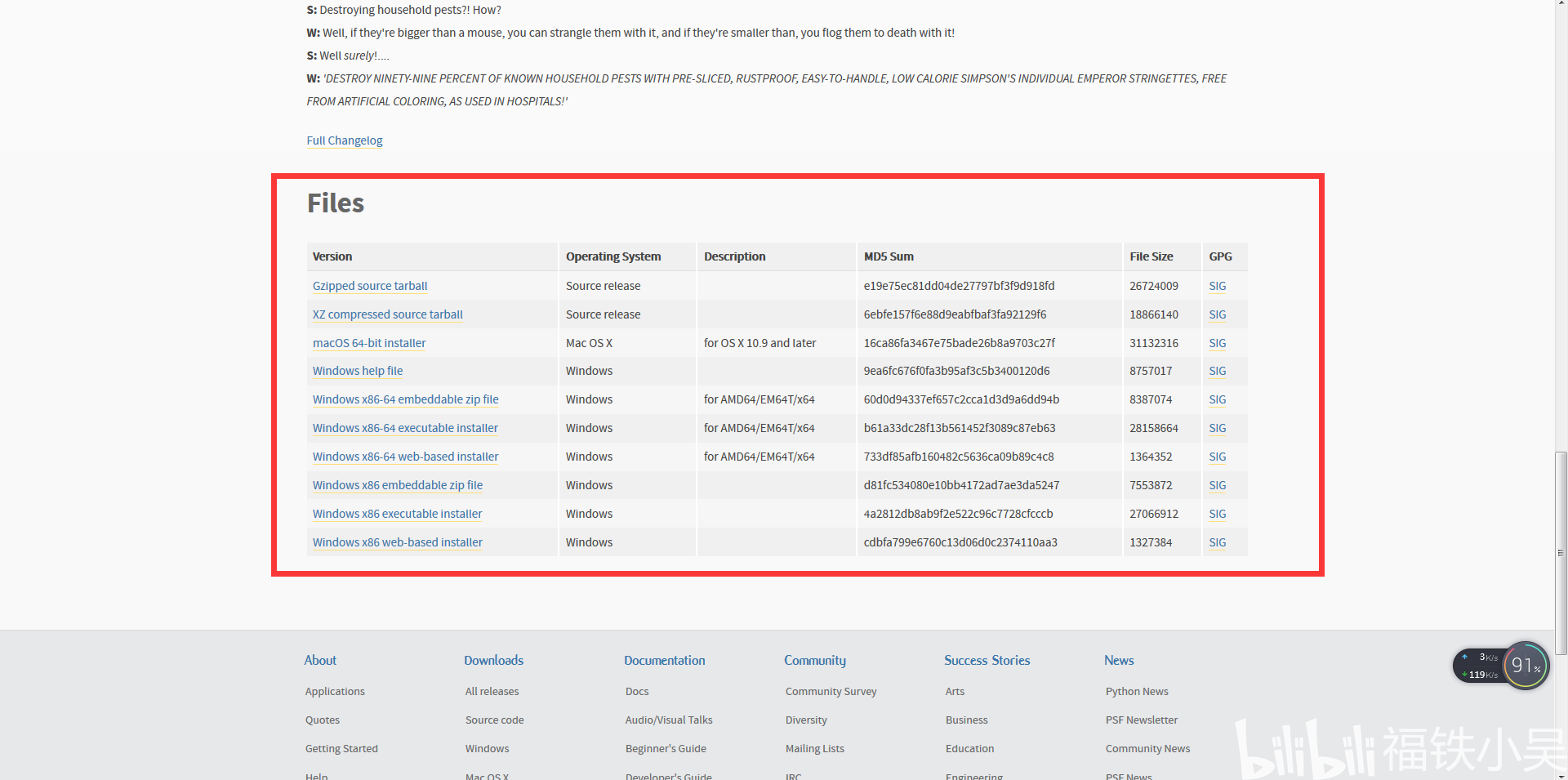Open SIG for XZ compressed tarball
The width and height of the screenshot is (1568, 780).
(x=1218, y=314)
